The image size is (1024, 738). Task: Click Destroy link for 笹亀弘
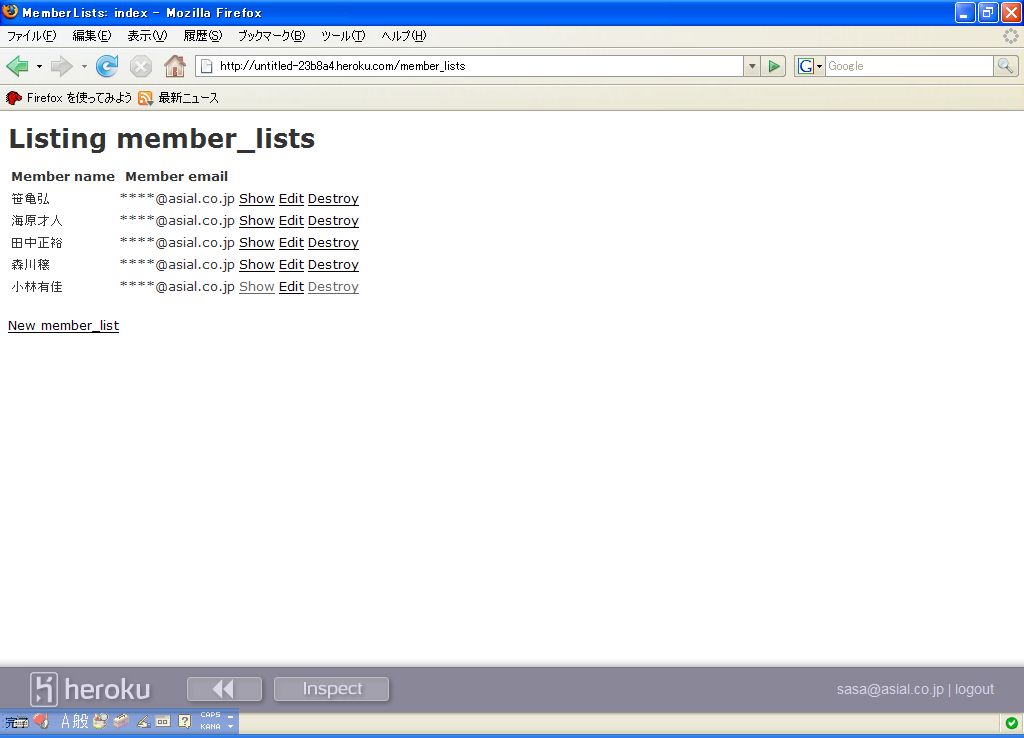point(333,199)
